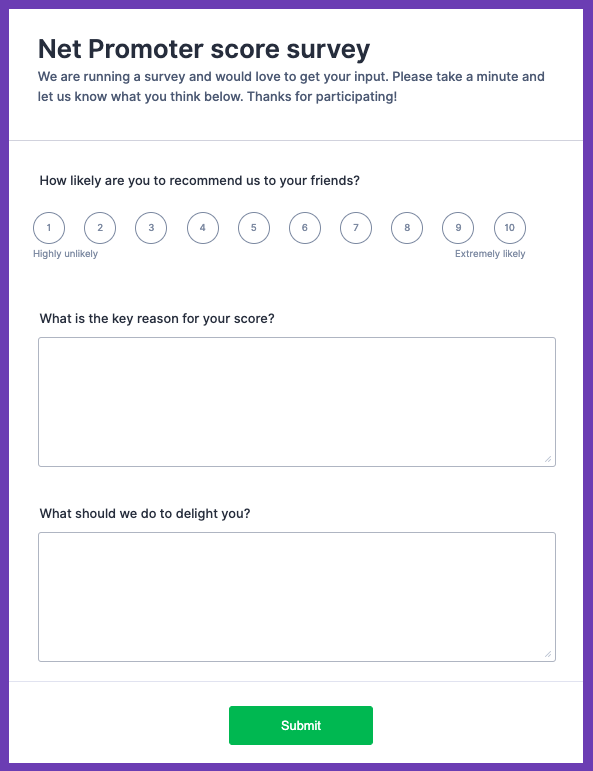593x771 pixels.
Task: Choose rating 8 on the scale
Action: (407, 228)
